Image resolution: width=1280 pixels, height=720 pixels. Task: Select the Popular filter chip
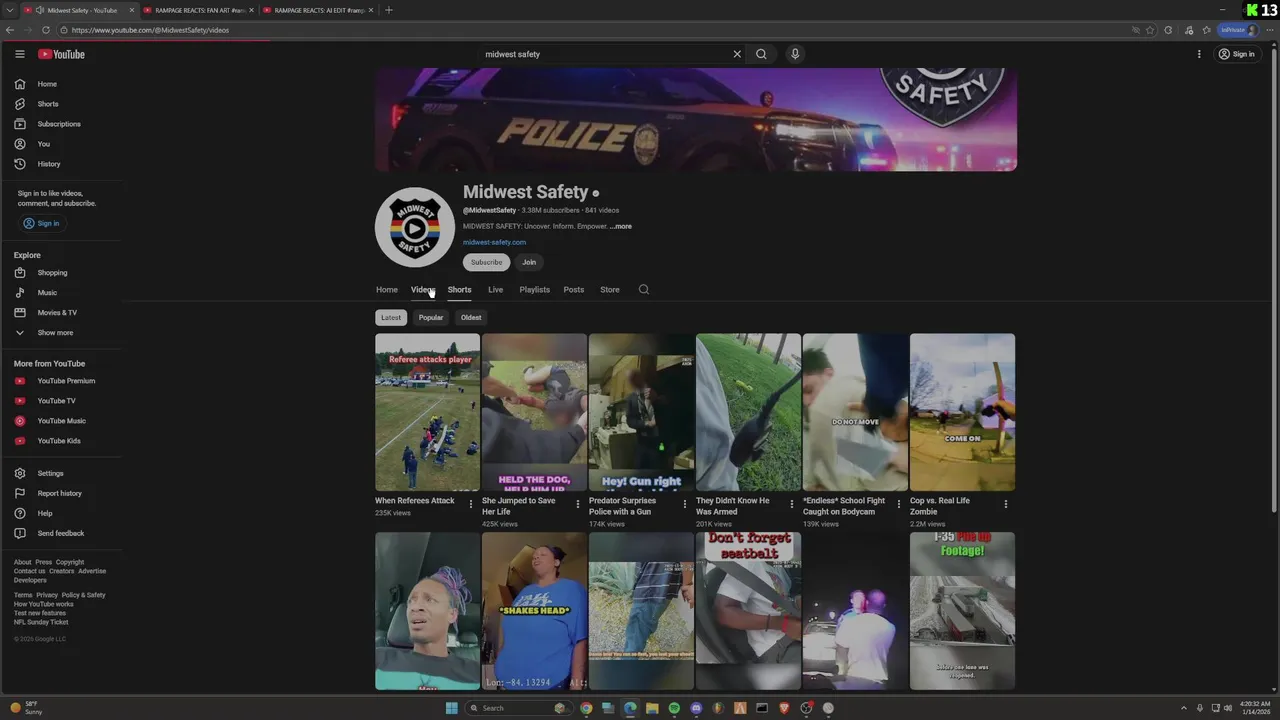[431, 318]
